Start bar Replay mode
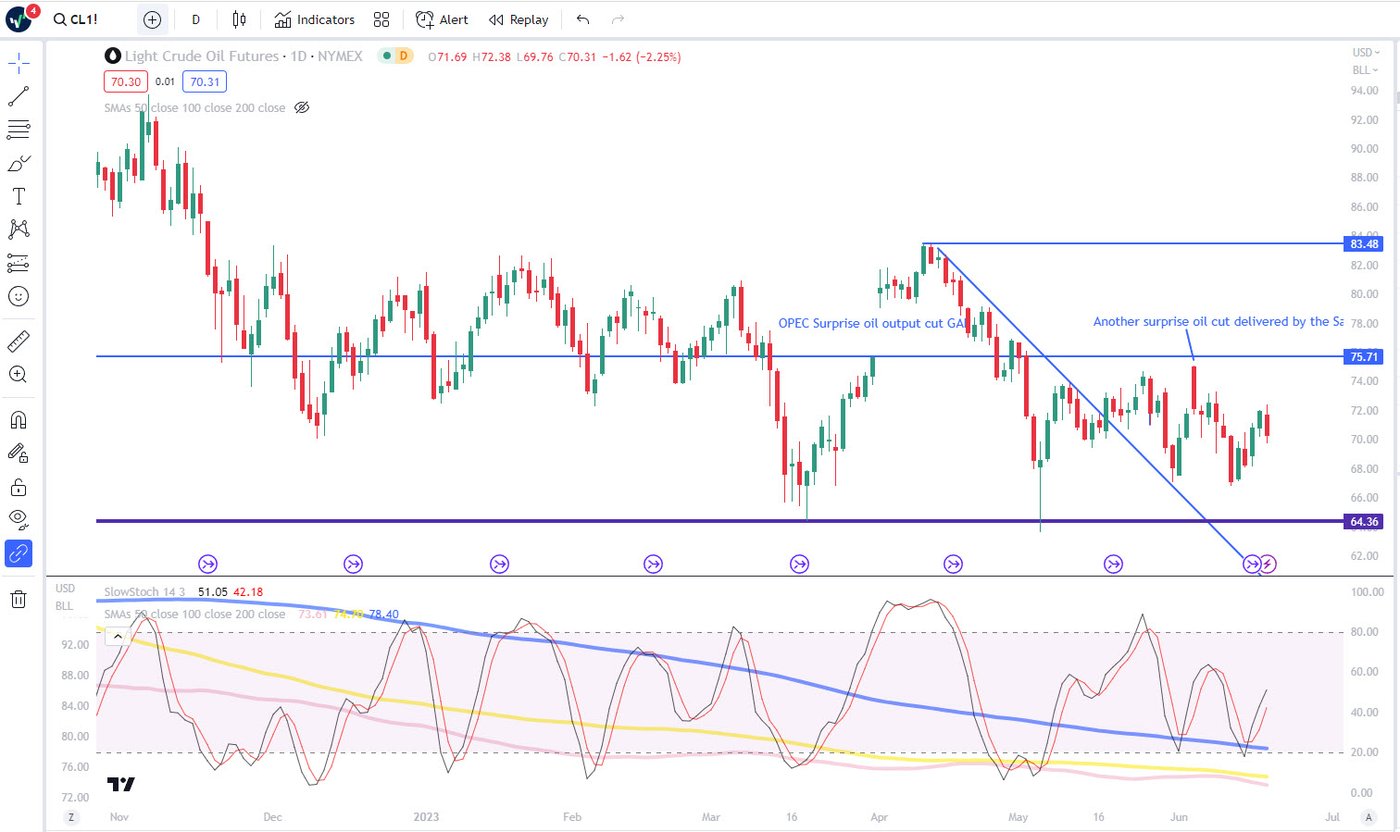Screen dimensions: 1400x832 tap(518, 20)
